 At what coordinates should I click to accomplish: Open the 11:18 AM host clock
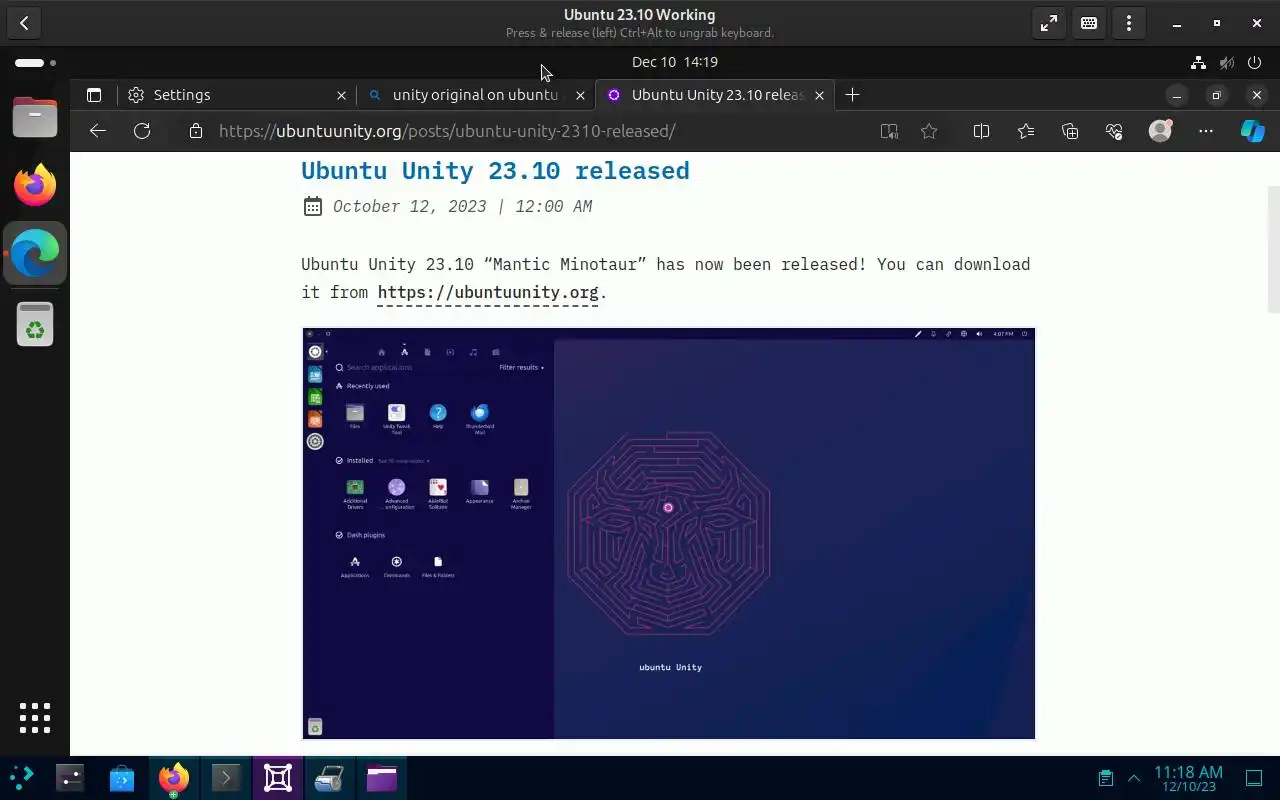(x=1188, y=778)
